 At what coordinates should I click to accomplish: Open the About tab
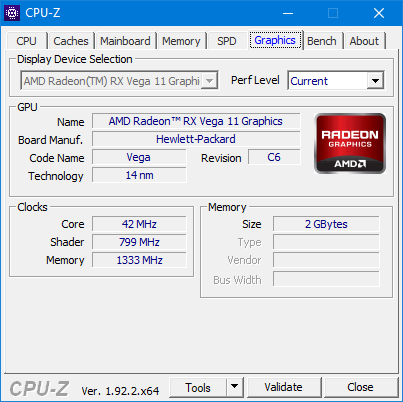click(364, 41)
